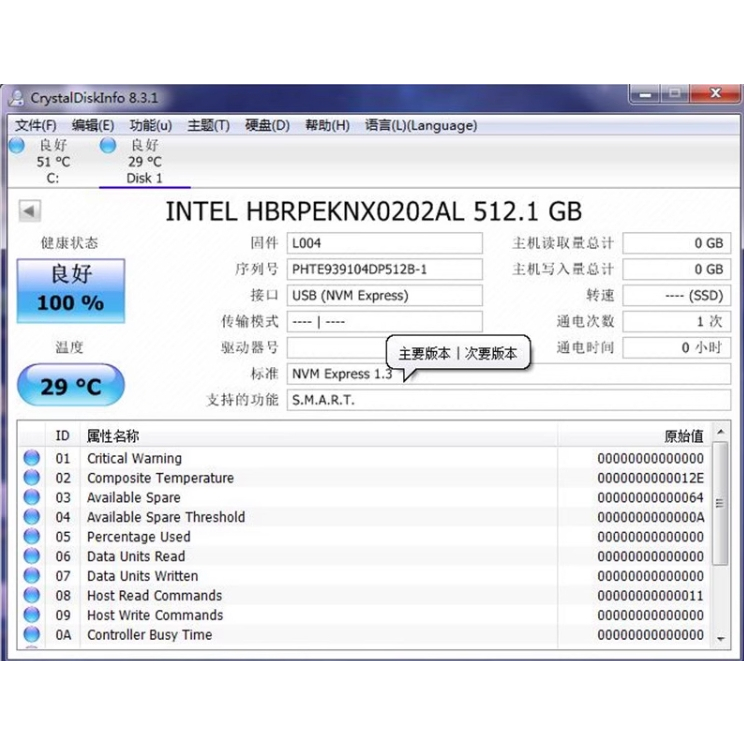This screenshot has height=744, width=744.
Task: Click status circle beside Host Read Commands
Action: 32,596
